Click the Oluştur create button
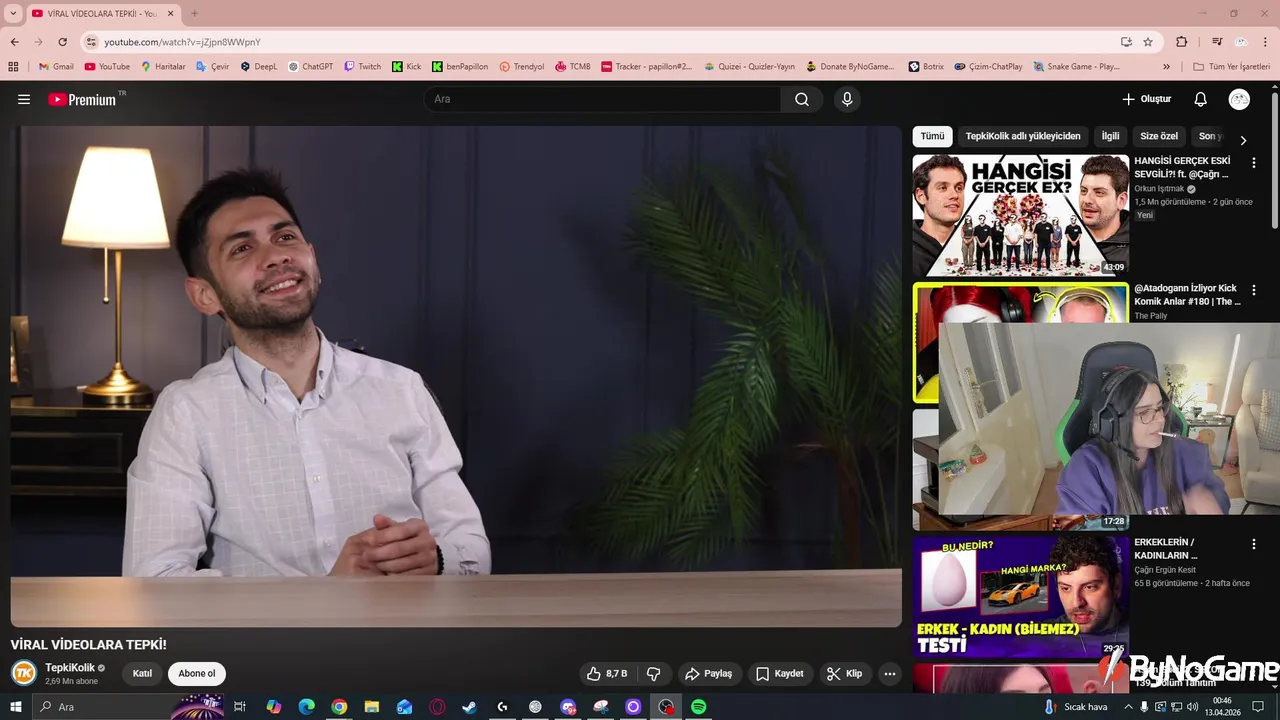Image resolution: width=1280 pixels, height=720 pixels. 1146,99
